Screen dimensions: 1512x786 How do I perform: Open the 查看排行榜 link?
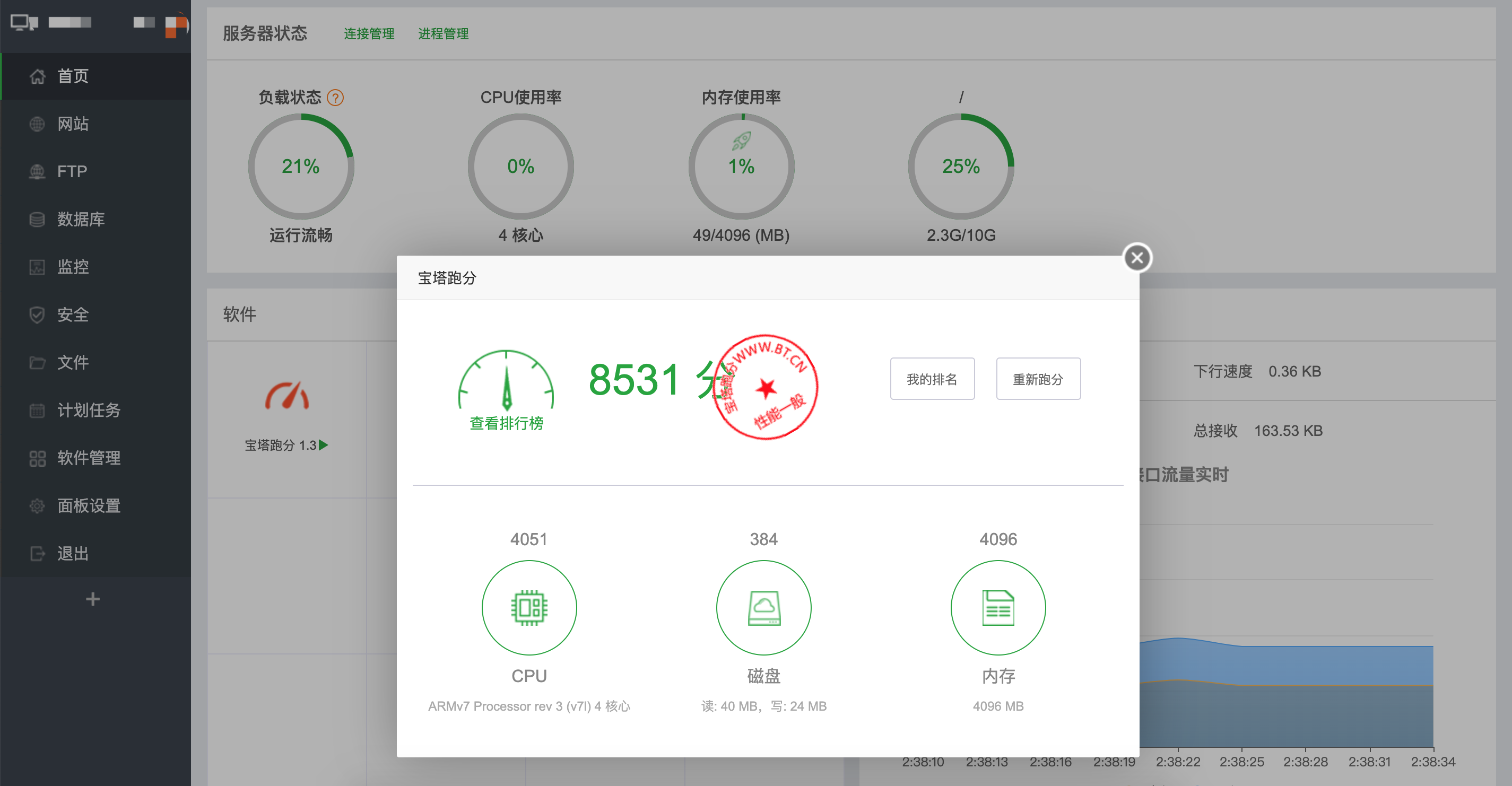pyautogui.click(x=506, y=423)
